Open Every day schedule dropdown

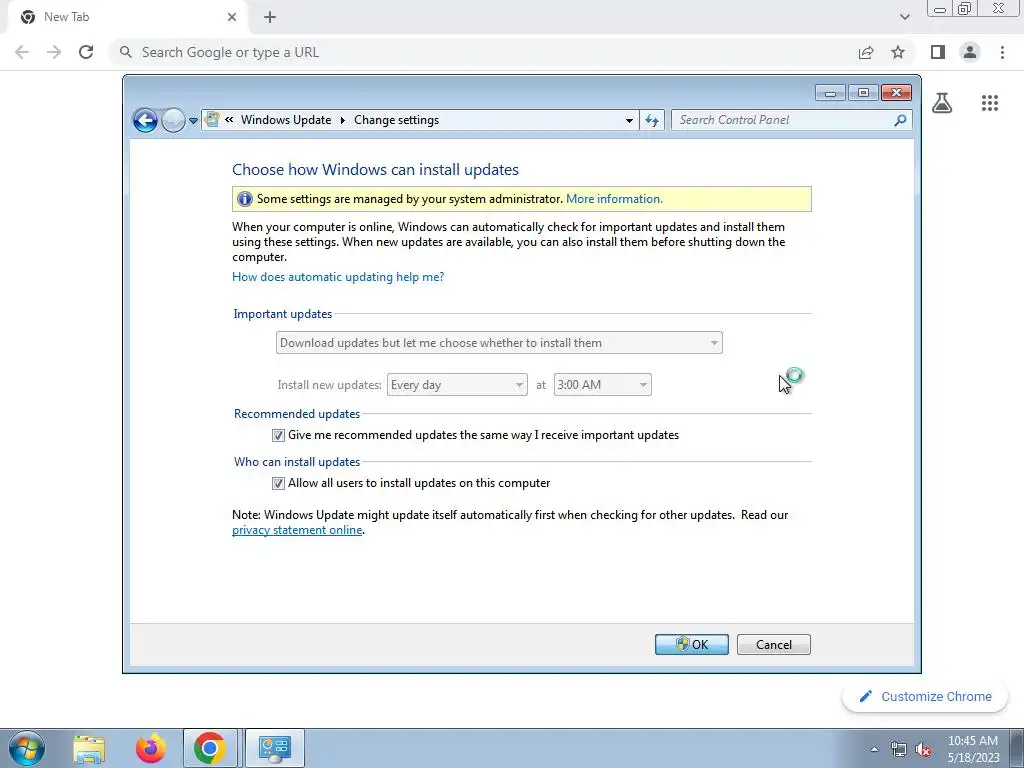click(457, 385)
